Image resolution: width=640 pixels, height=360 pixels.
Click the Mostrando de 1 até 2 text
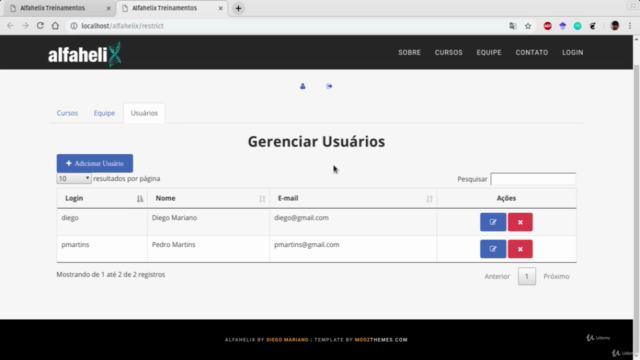111,274
